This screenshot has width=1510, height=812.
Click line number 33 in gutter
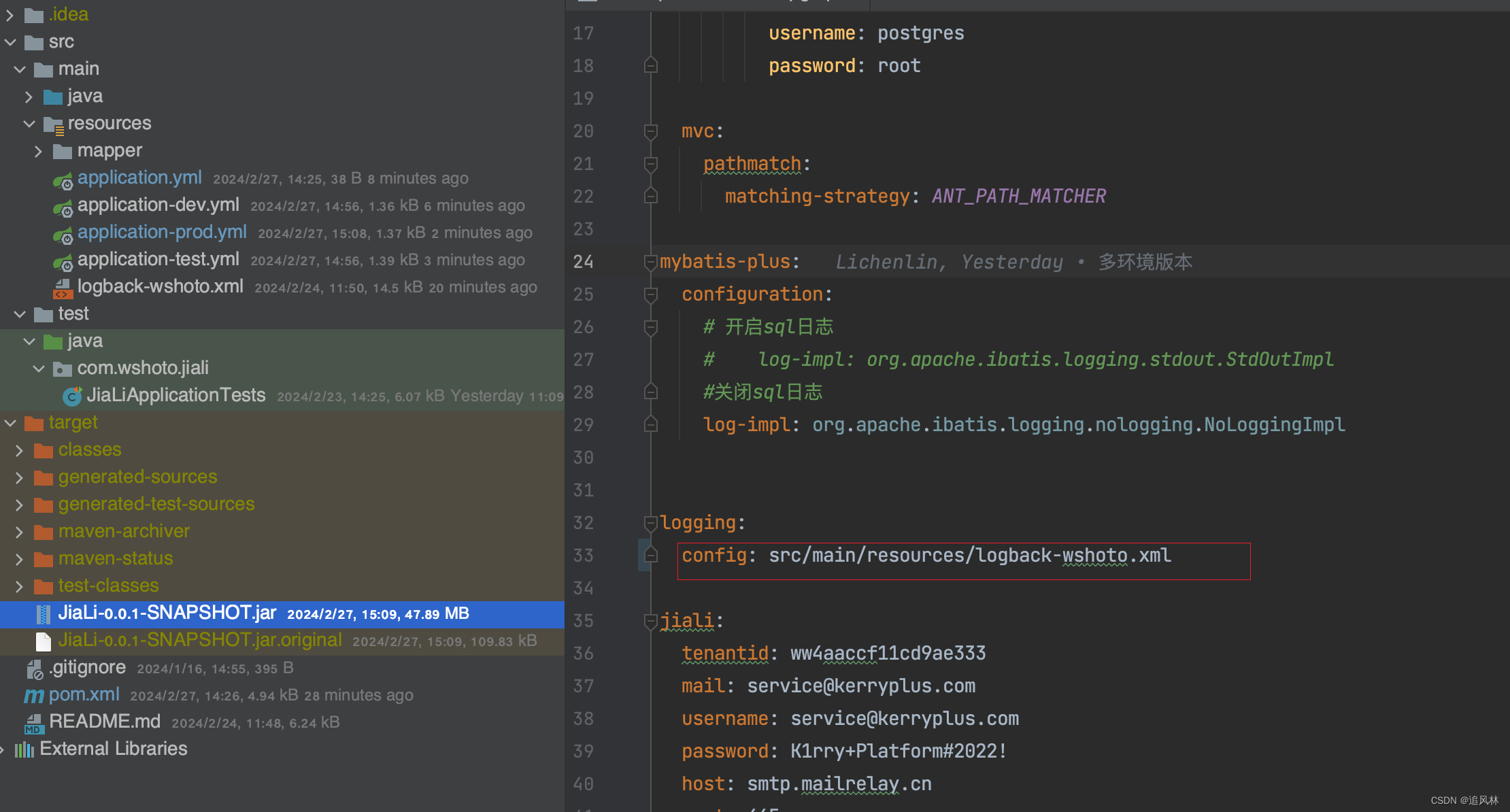pyautogui.click(x=584, y=556)
